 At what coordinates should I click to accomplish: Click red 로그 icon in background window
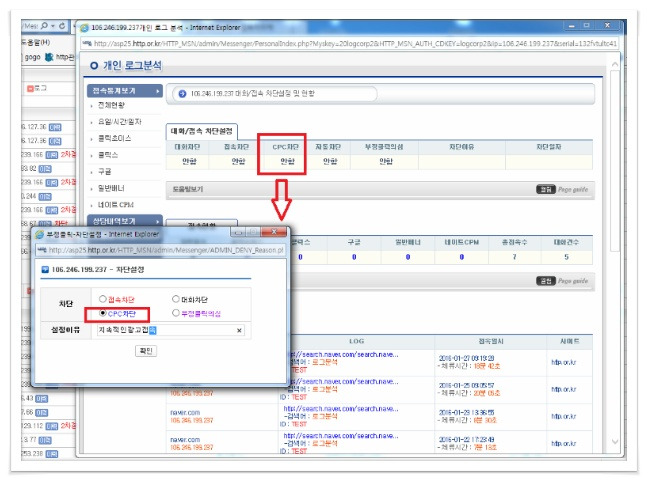pyautogui.click(x=30, y=88)
